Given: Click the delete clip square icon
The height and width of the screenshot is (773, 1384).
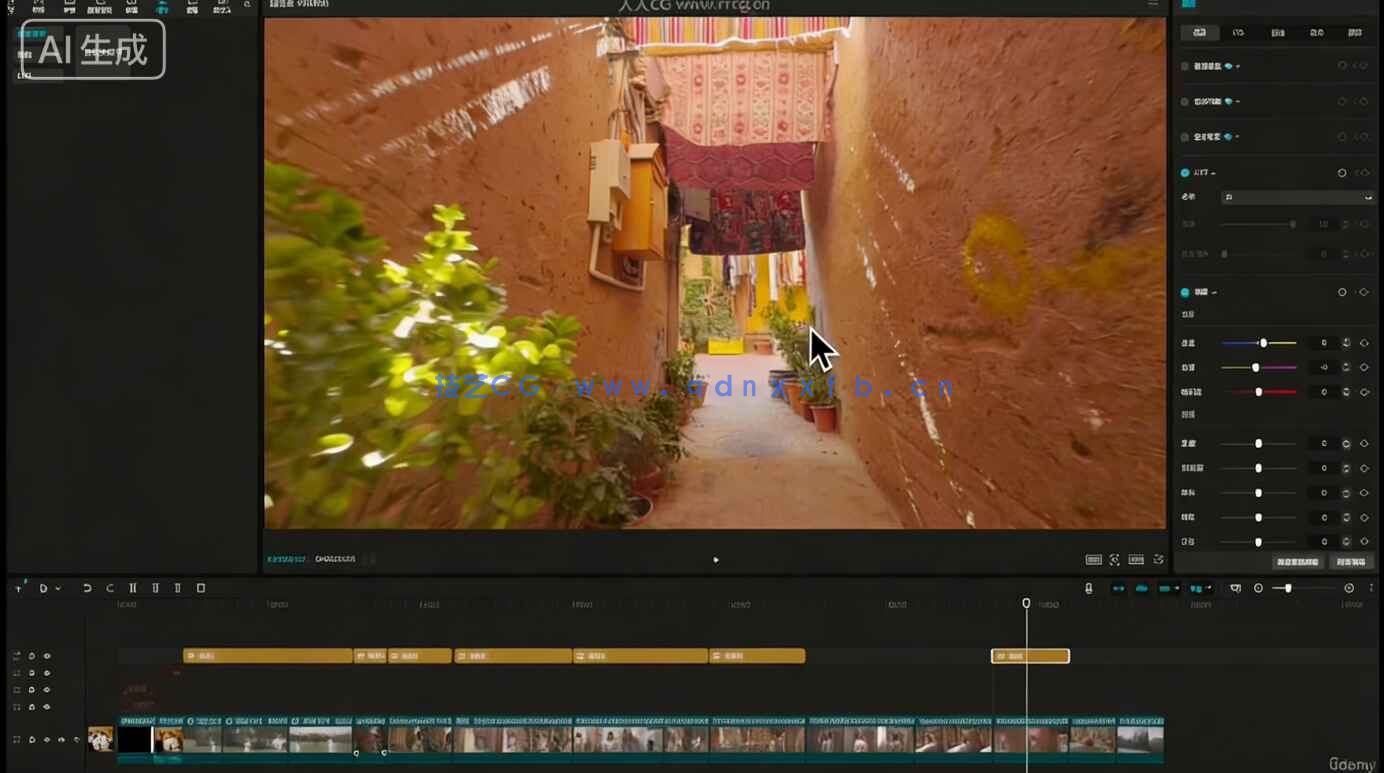Looking at the screenshot, I should click(x=201, y=588).
